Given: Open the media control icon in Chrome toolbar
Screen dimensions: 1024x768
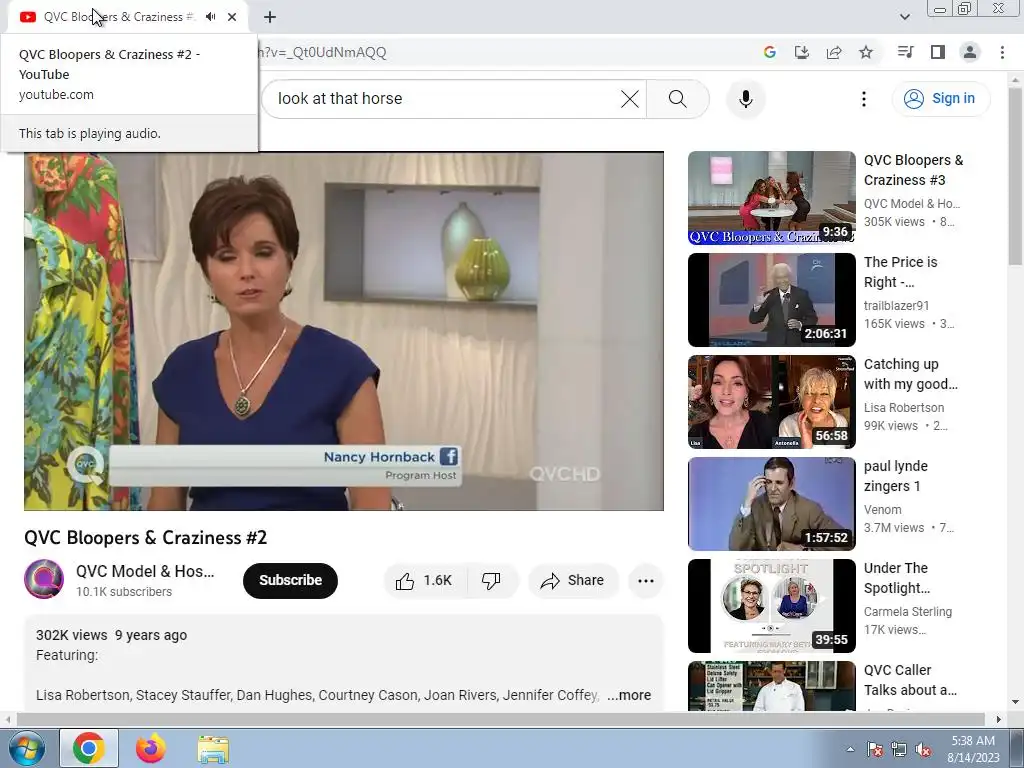Looking at the screenshot, I should click(905, 52).
